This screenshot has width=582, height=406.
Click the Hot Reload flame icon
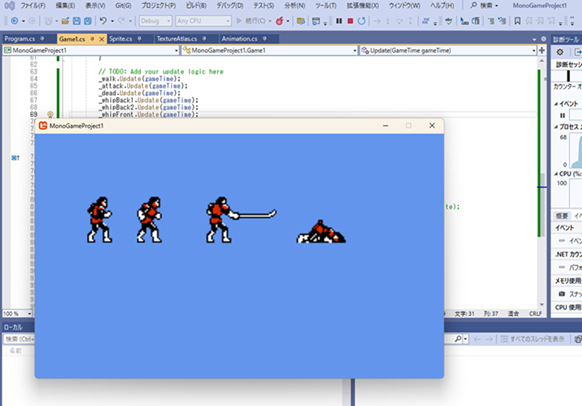[x=279, y=21]
